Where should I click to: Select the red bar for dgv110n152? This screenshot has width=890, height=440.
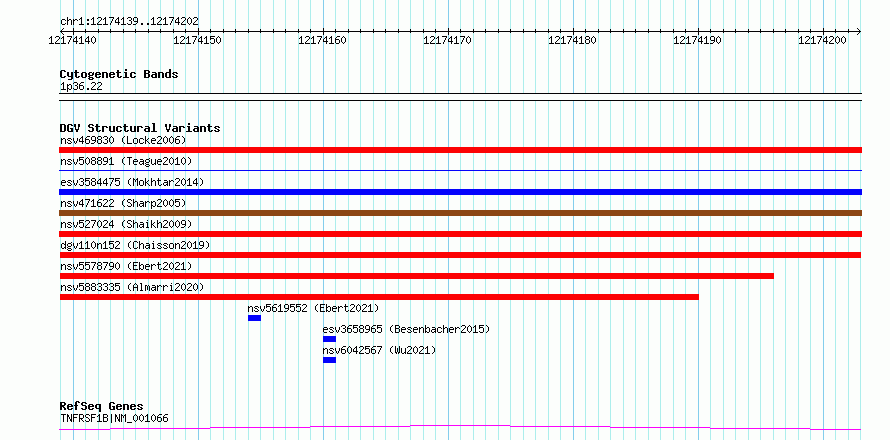[x=460, y=255]
